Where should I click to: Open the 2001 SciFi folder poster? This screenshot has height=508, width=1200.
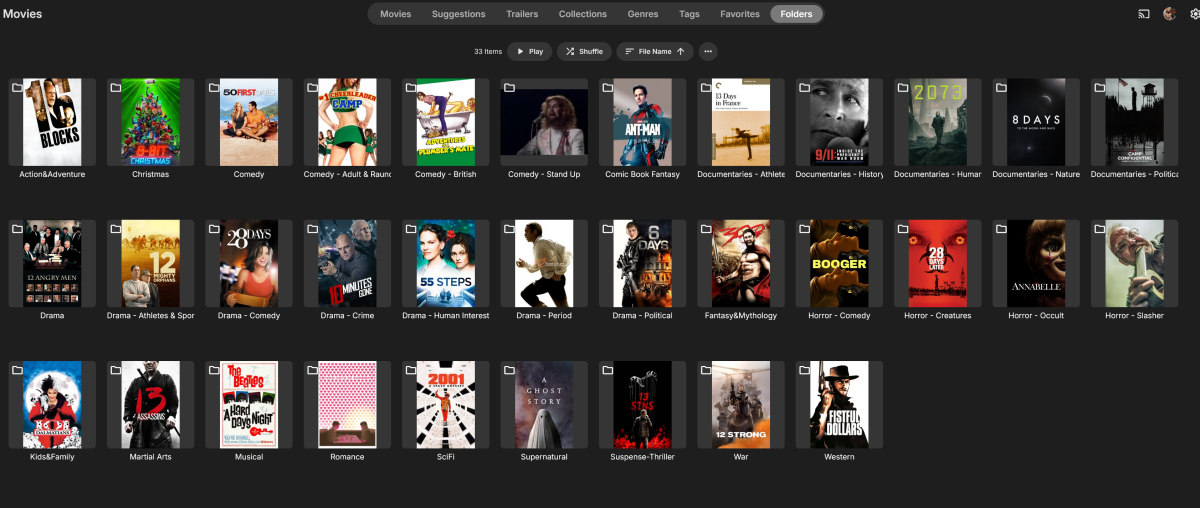[446, 405]
